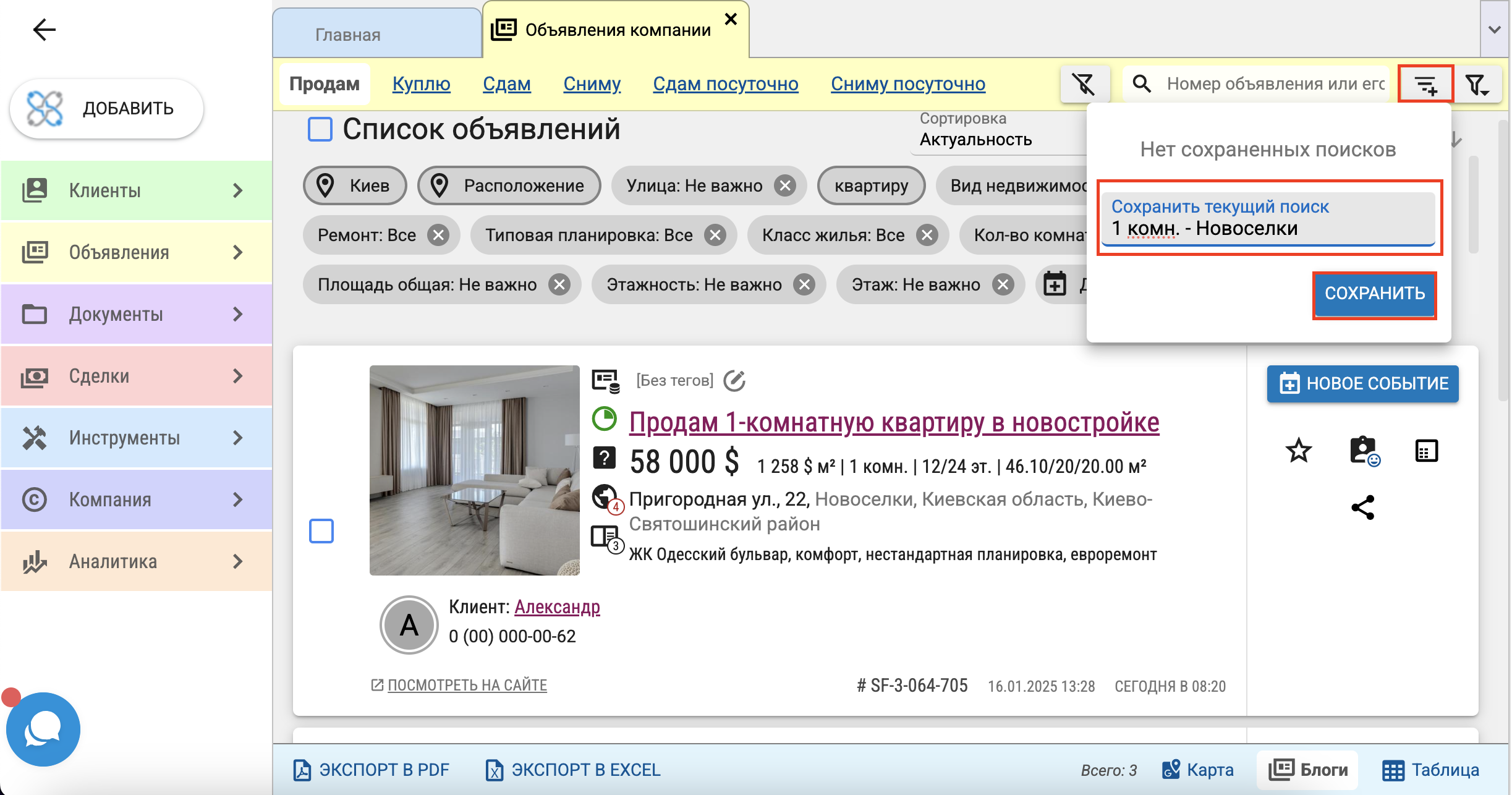Open the Продам 1-комнатную квартиру listing link
This screenshot has width=1512, height=795.
point(894,423)
